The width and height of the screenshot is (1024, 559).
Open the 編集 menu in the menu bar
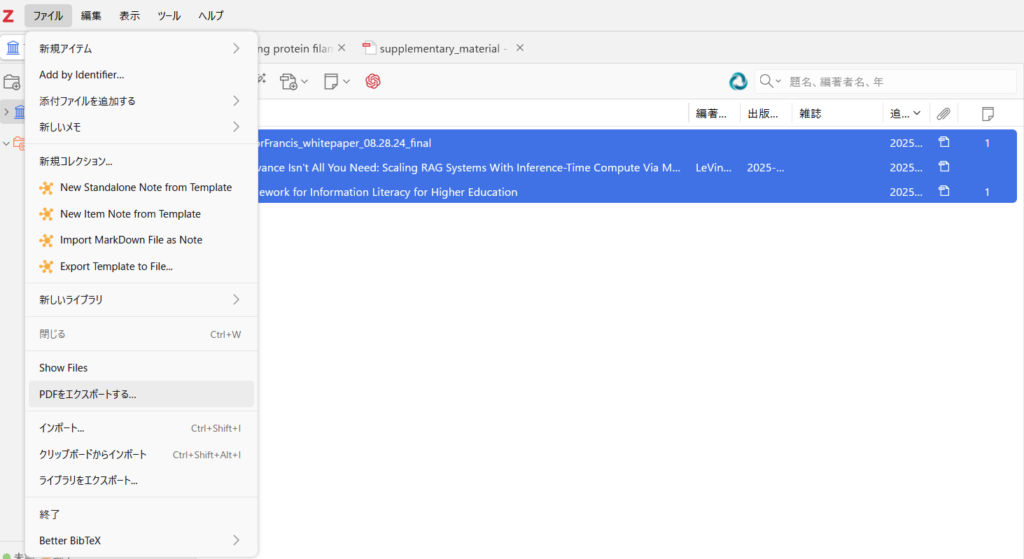coord(91,15)
